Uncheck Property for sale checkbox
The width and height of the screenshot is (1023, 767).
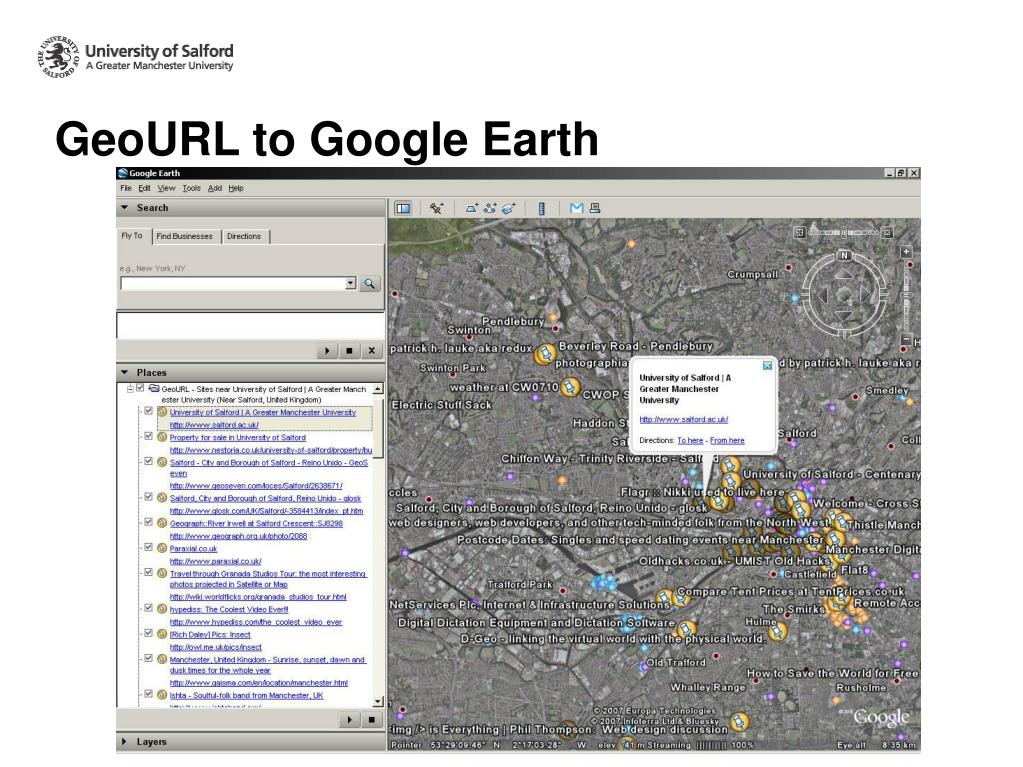[149, 436]
